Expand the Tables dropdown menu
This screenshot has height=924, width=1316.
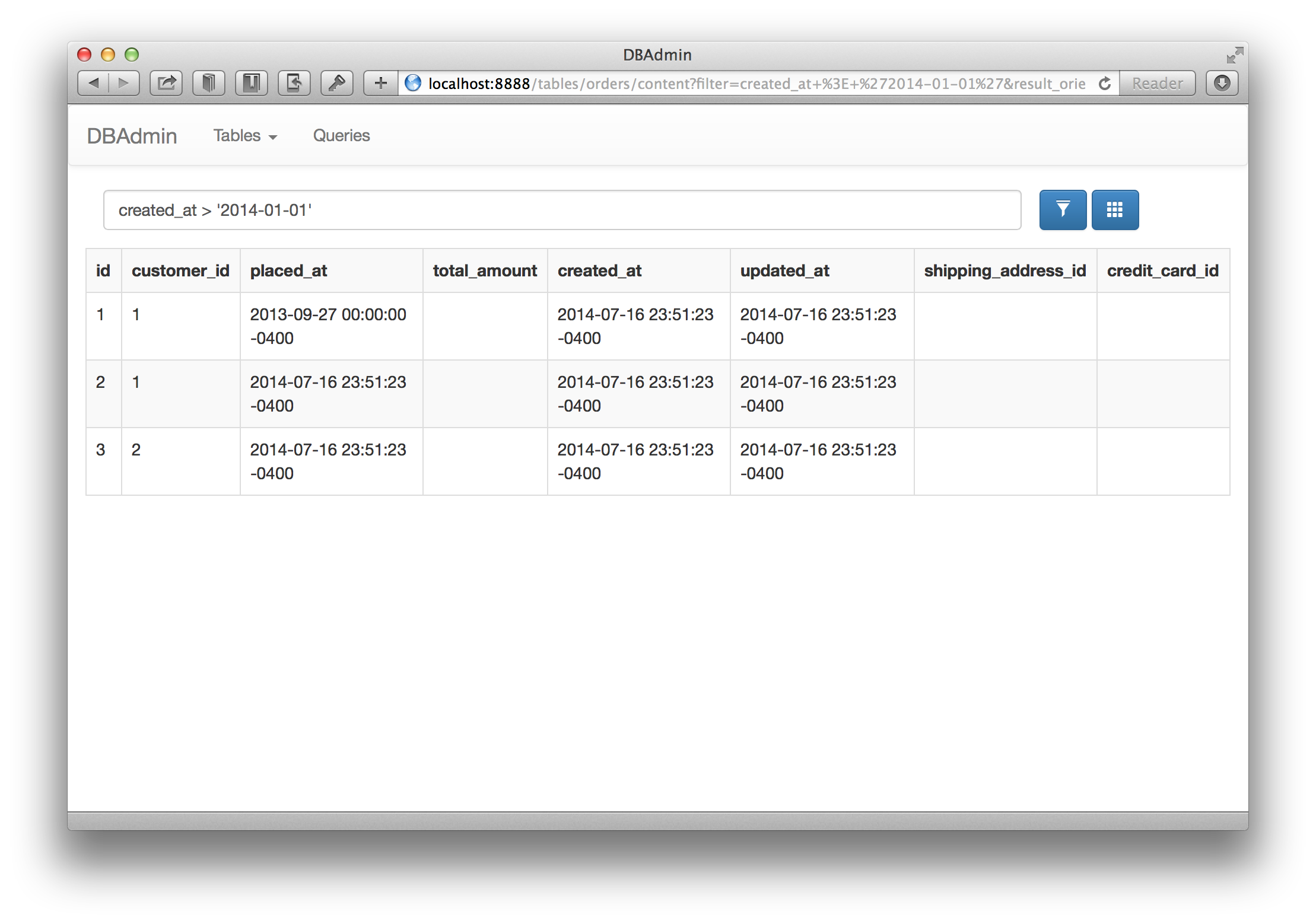[x=245, y=136]
